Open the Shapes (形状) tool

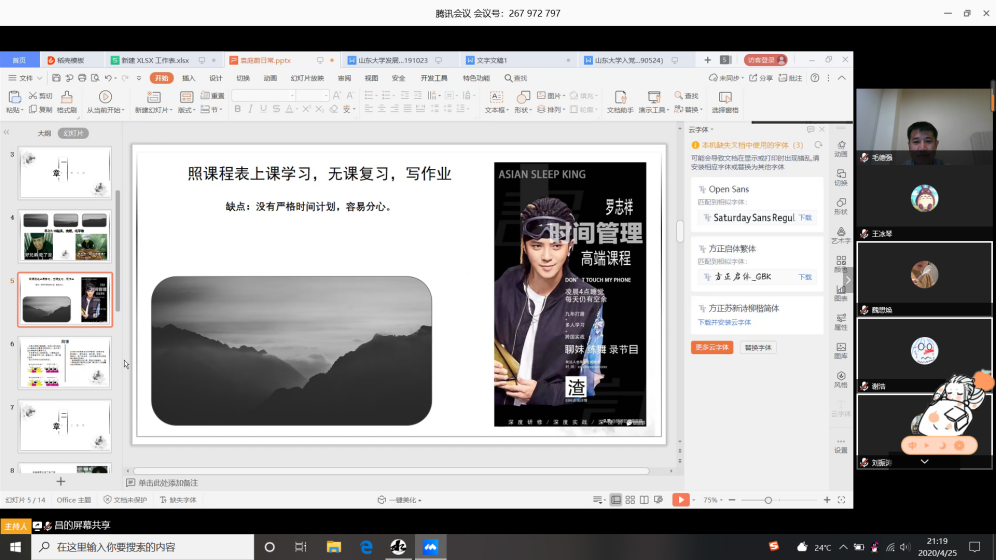522,97
